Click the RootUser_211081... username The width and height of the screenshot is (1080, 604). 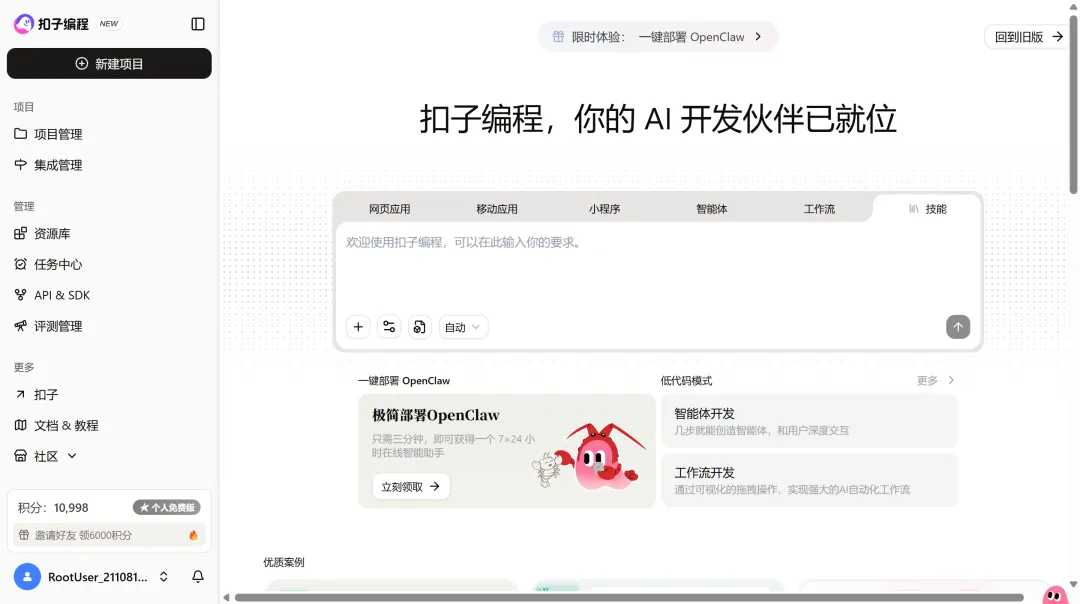98,577
